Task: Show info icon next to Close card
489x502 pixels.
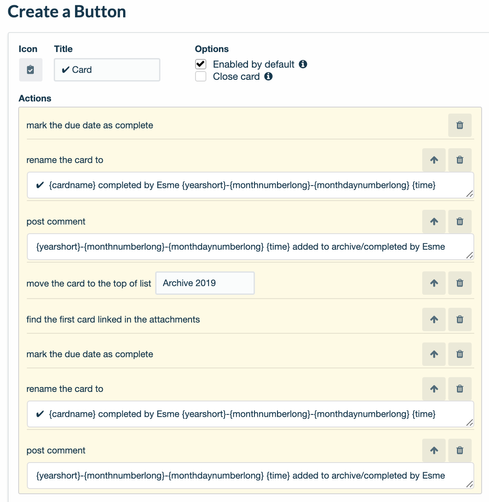Action: (x=268, y=76)
